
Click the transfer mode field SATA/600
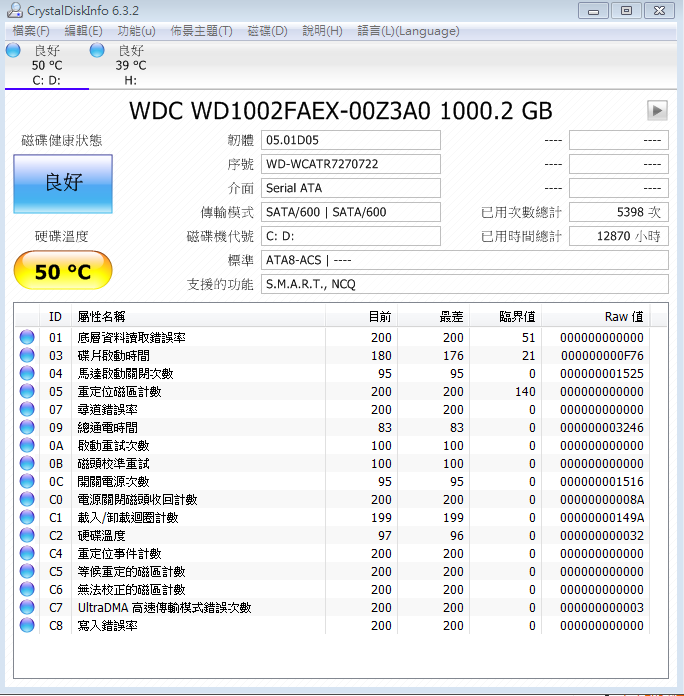tap(351, 212)
